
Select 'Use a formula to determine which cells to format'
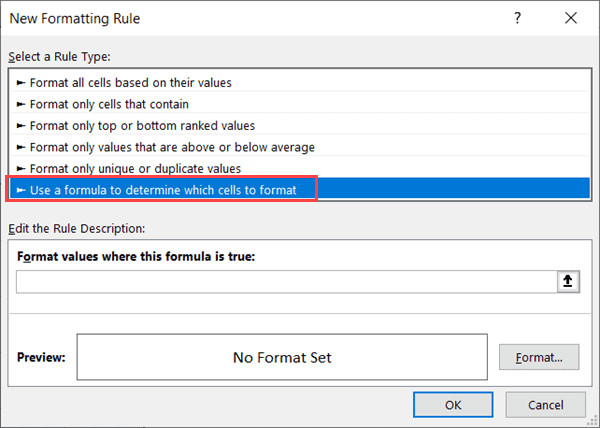click(x=163, y=189)
